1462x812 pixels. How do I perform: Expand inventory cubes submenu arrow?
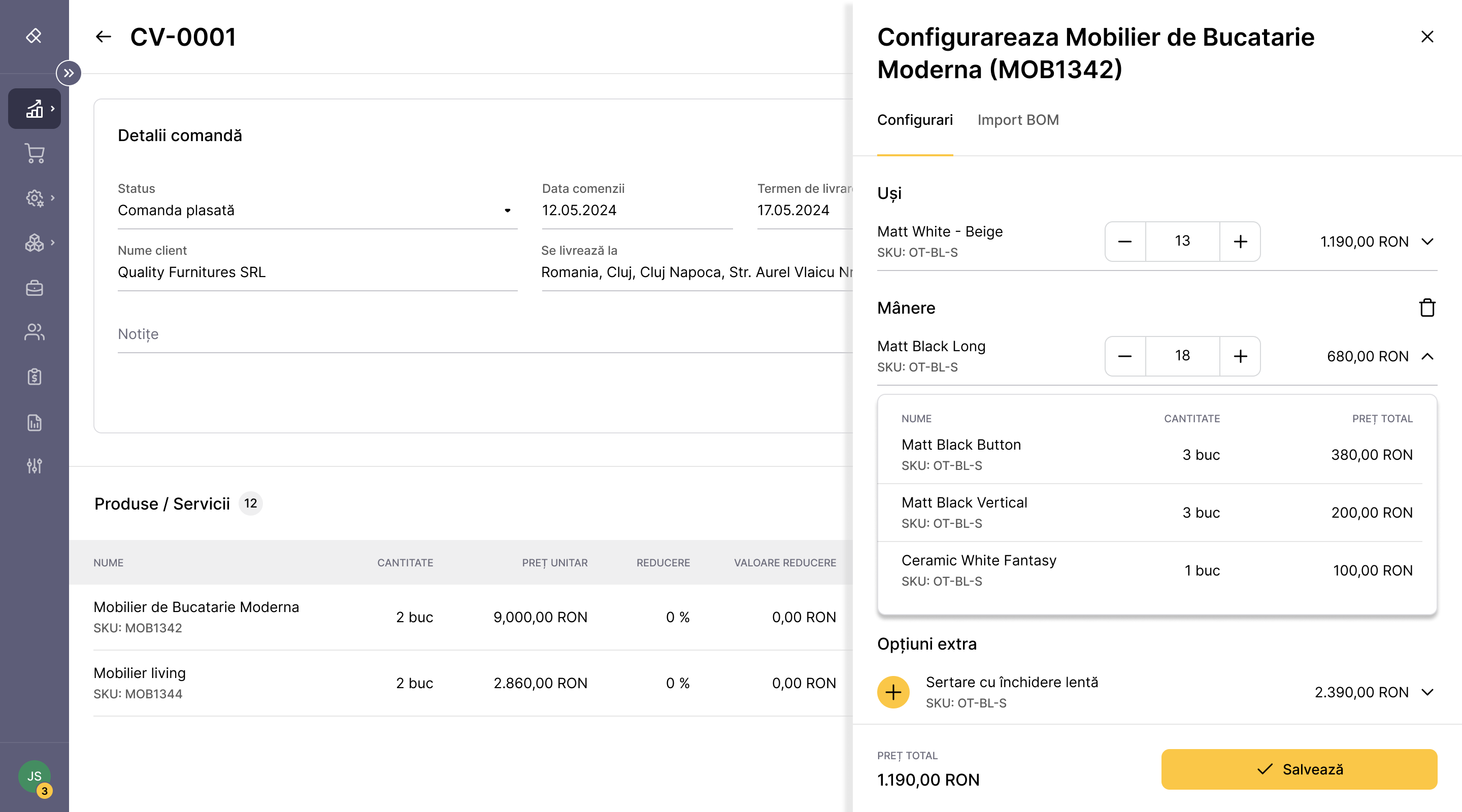[x=53, y=243]
